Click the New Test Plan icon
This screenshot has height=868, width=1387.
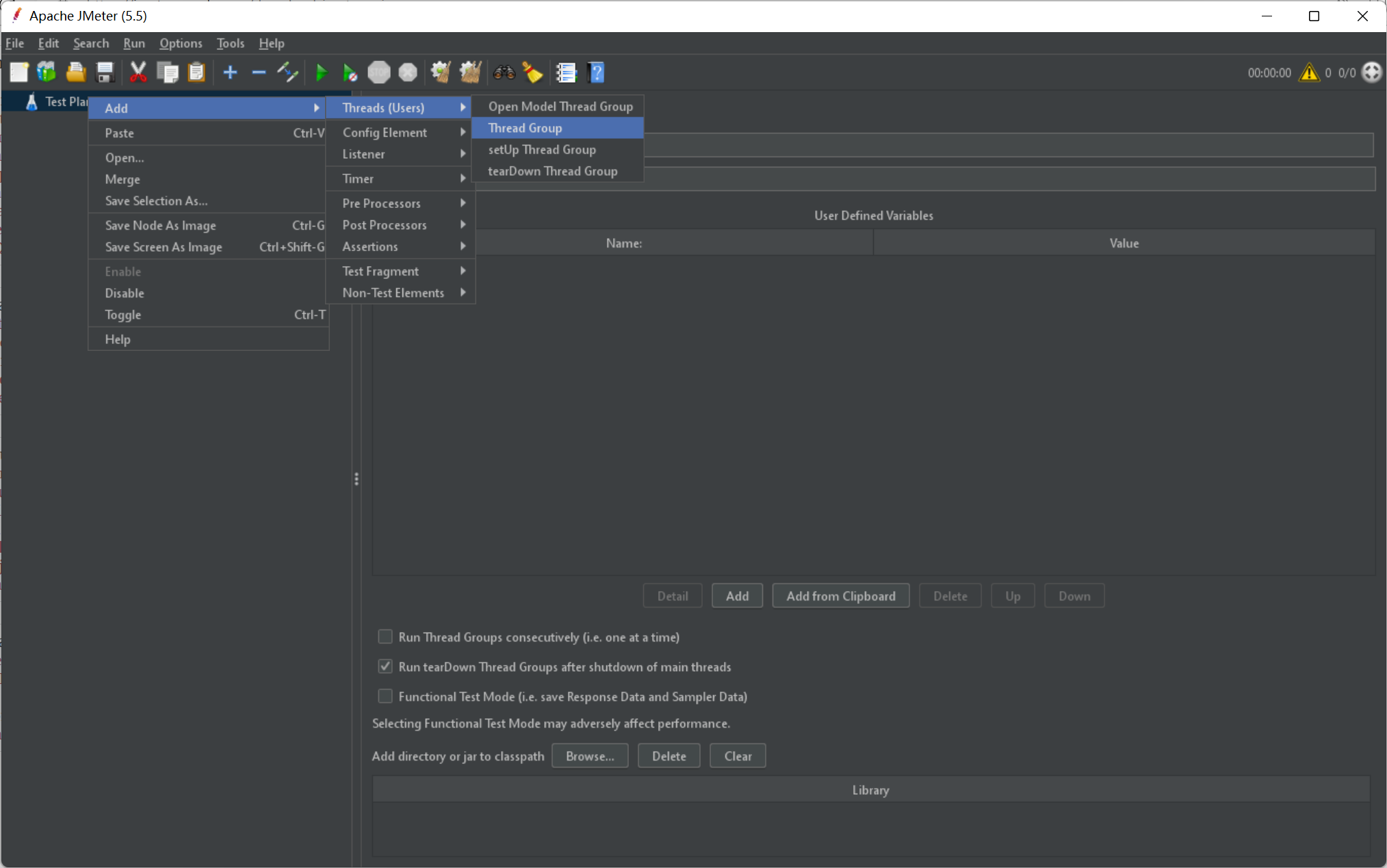pos(19,72)
